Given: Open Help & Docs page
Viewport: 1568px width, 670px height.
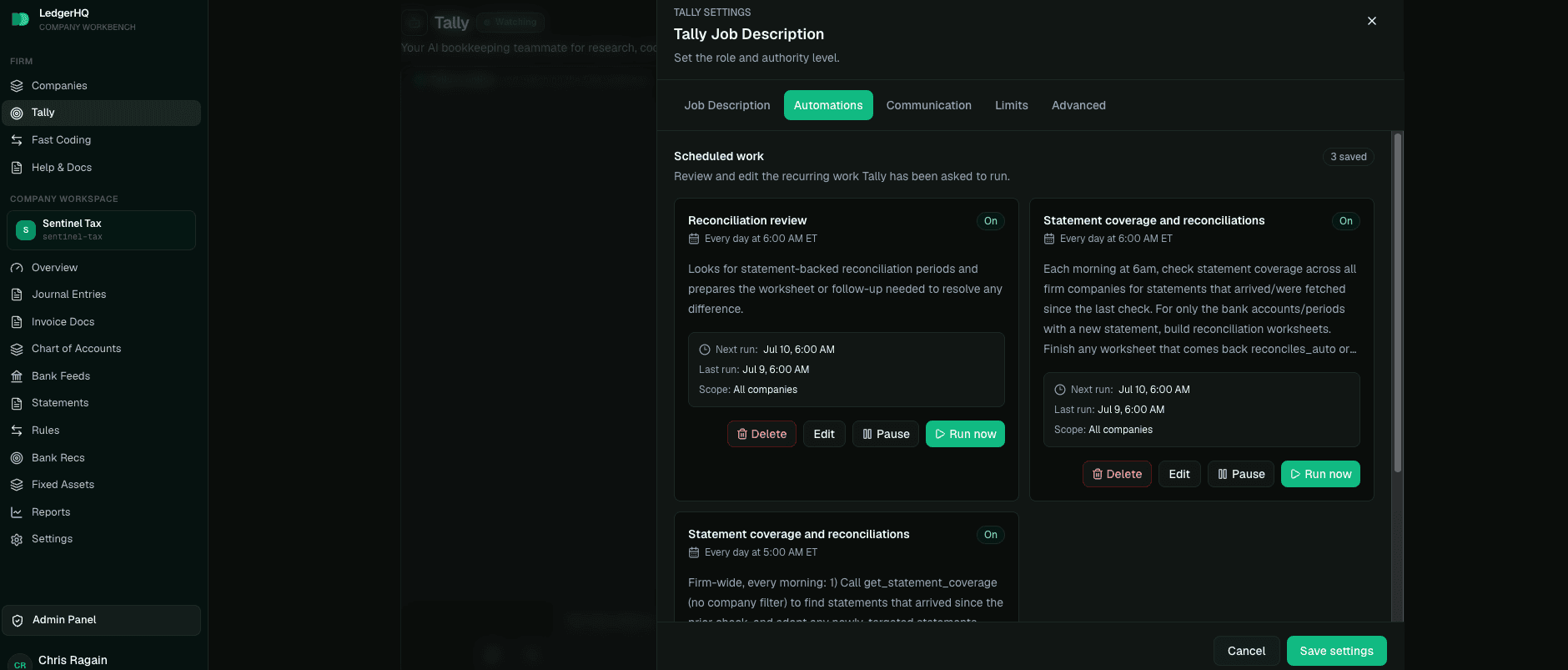Looking at the screenshot, I should 101,168.
